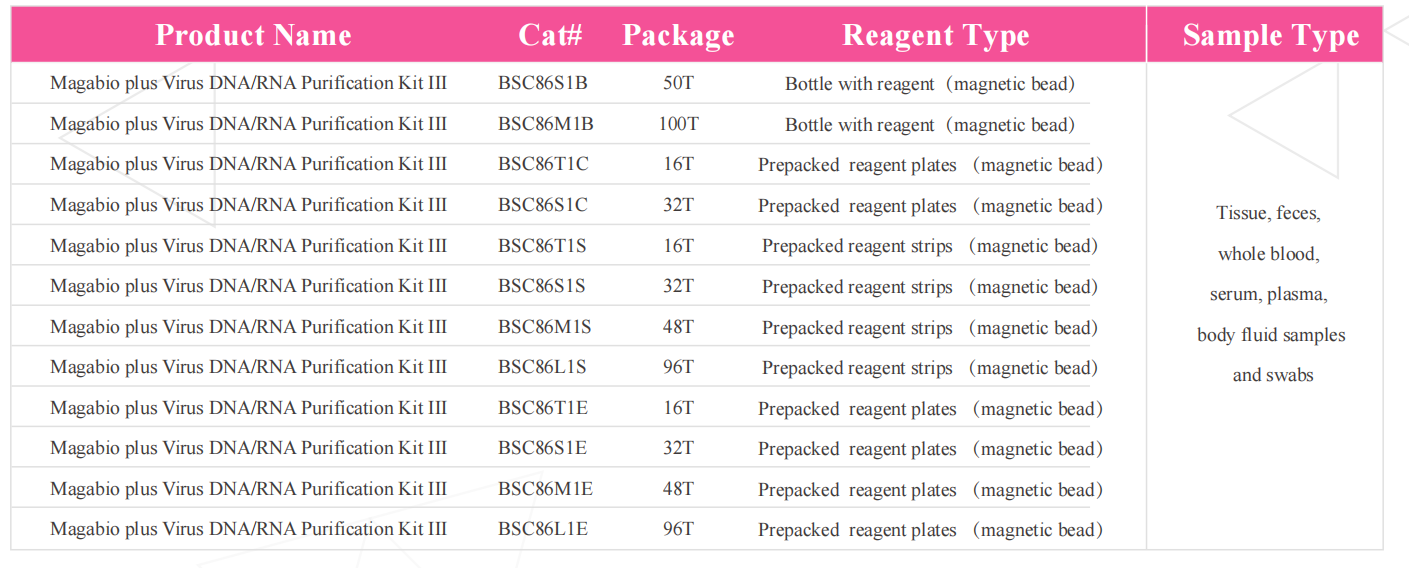Click the Product Name column header
The width and height of the screenshot is (1409, 568).
click(253, 35)
